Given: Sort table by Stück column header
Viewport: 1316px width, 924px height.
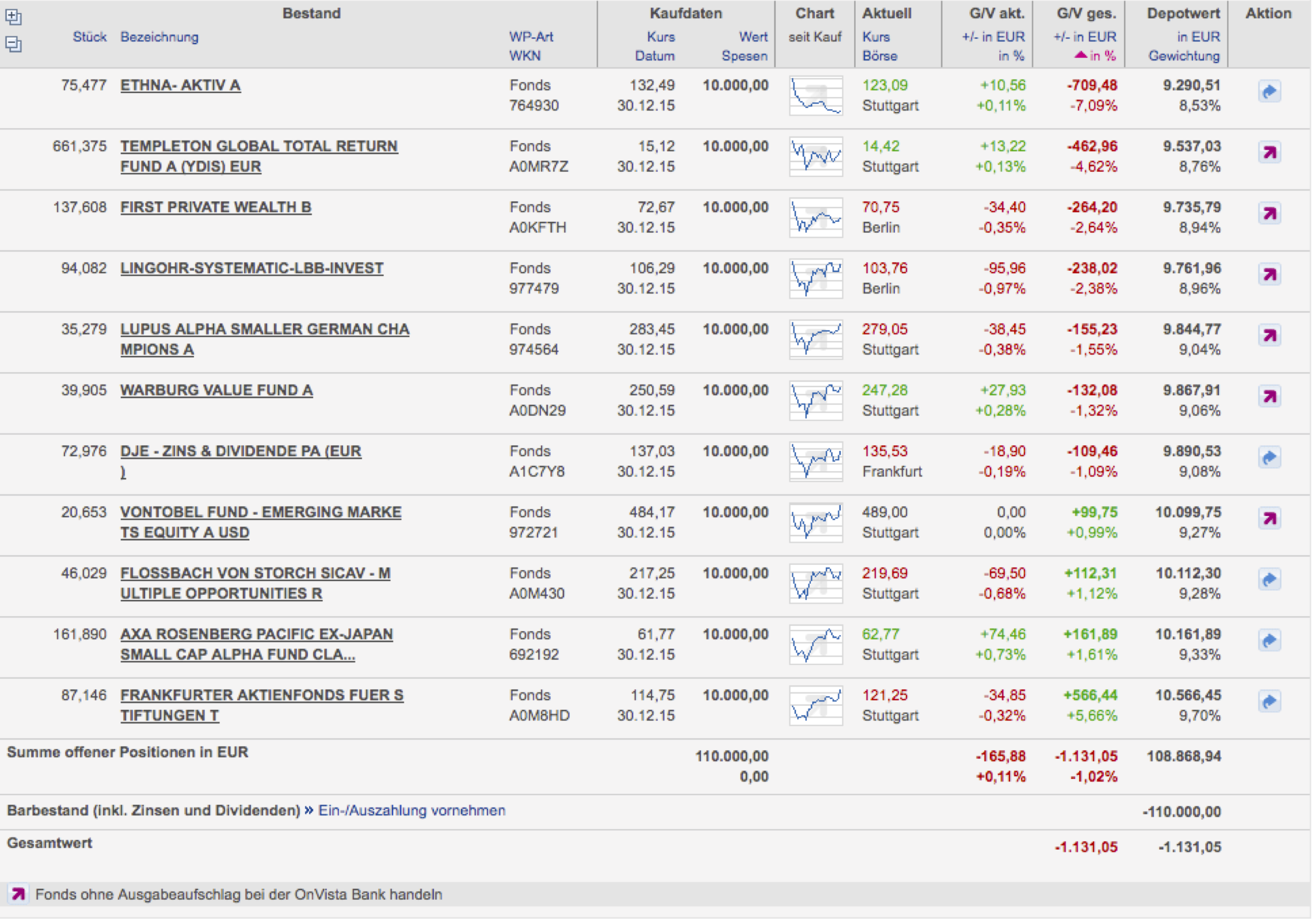Looking at the screenshot, I should coord(89,37).
